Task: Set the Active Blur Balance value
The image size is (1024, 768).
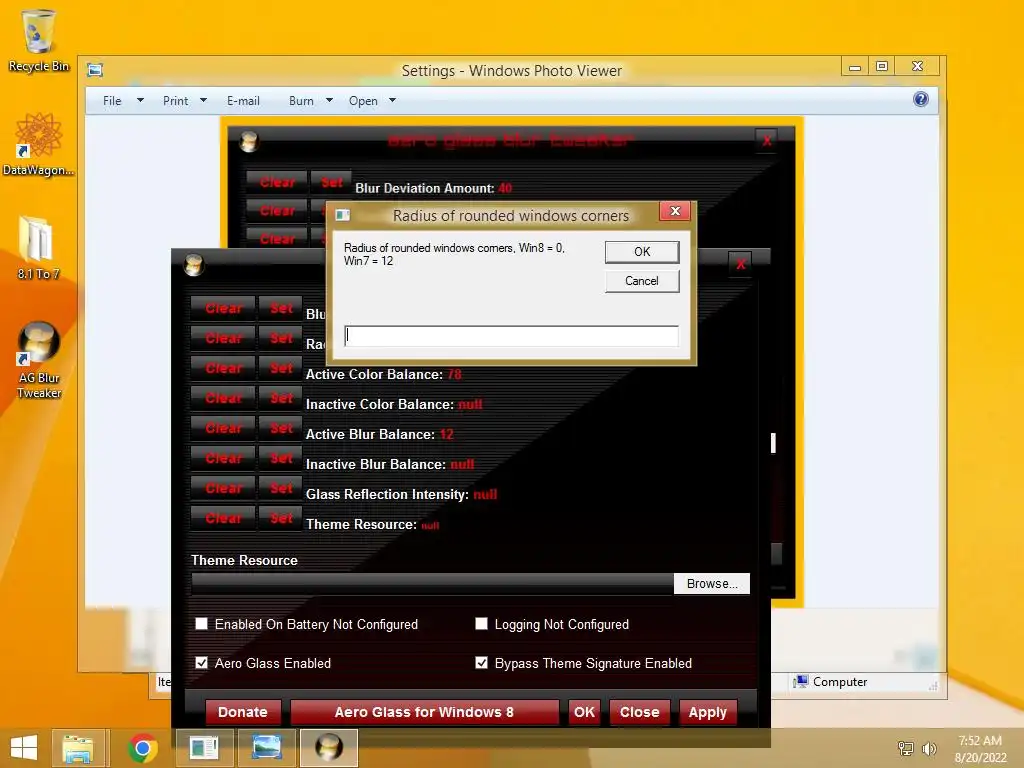Action: (x=281, y=428)
